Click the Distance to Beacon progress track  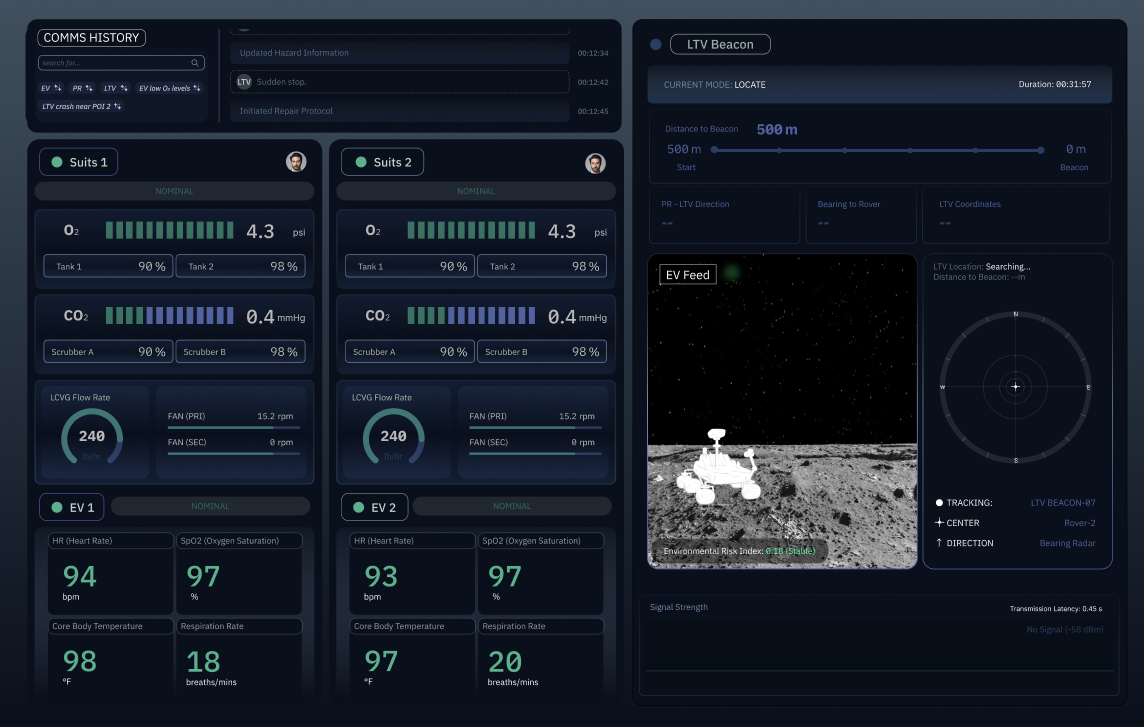coord(877,150)
